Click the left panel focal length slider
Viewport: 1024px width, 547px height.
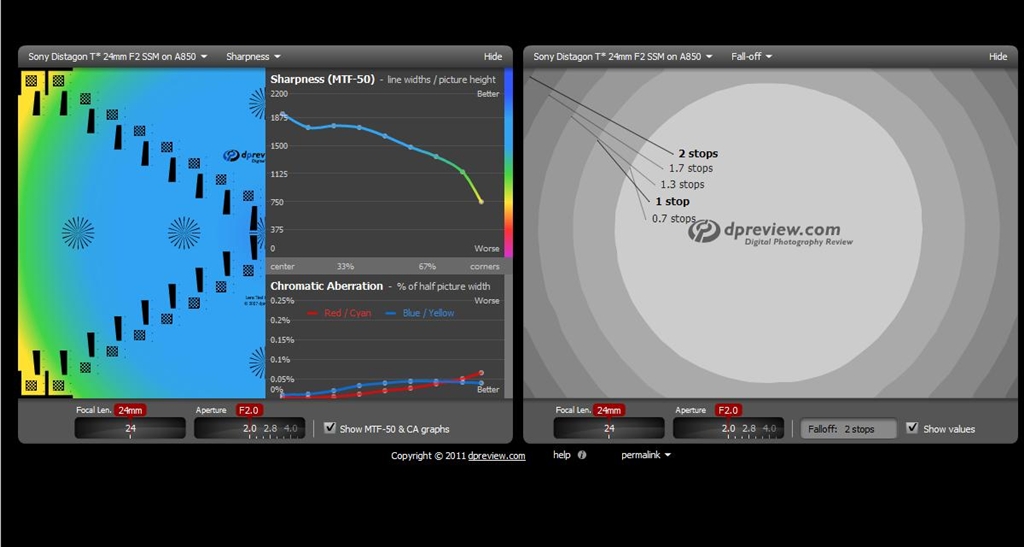pos(130,428)
